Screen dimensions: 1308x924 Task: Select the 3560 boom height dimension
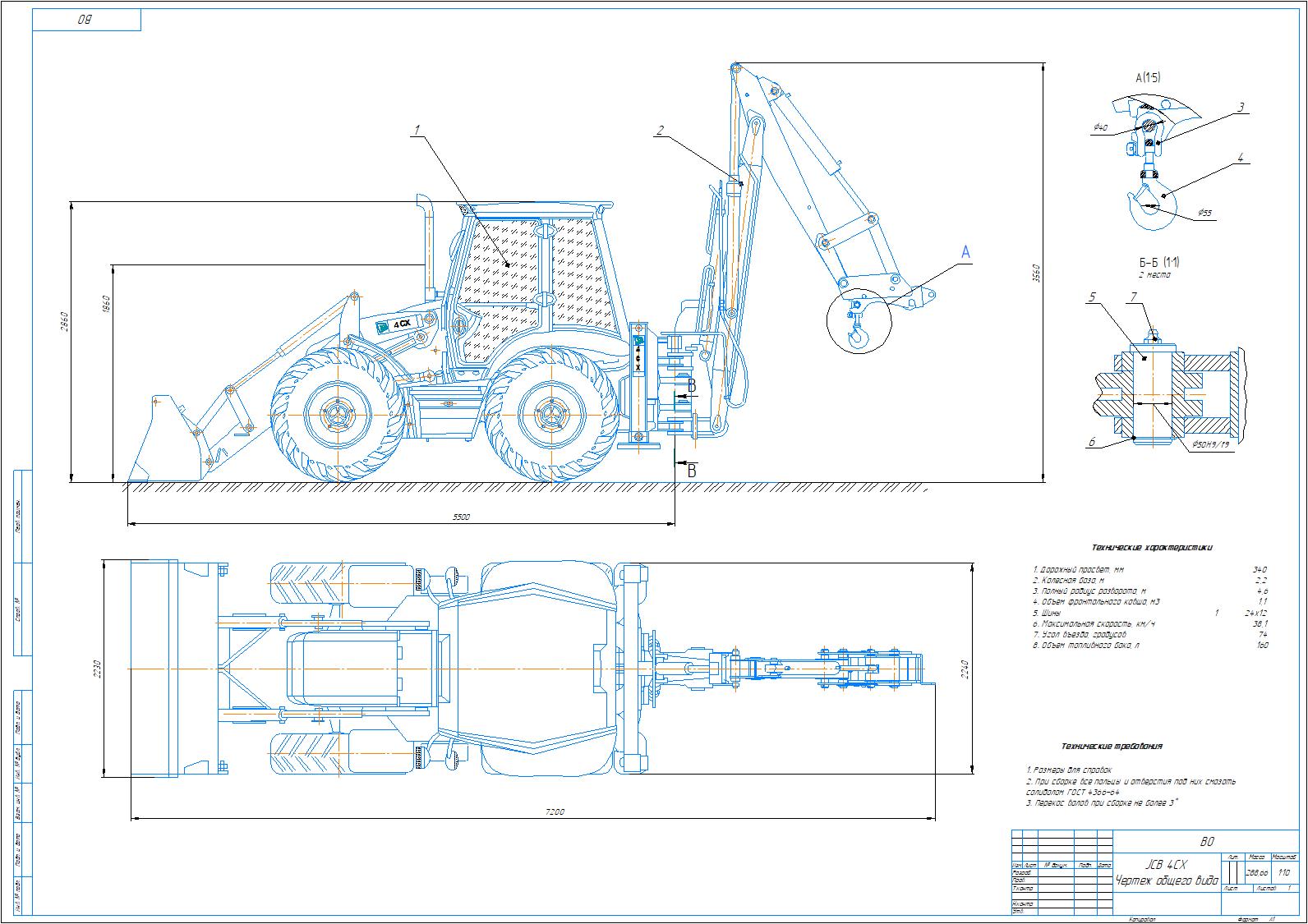pos(1035,273)
